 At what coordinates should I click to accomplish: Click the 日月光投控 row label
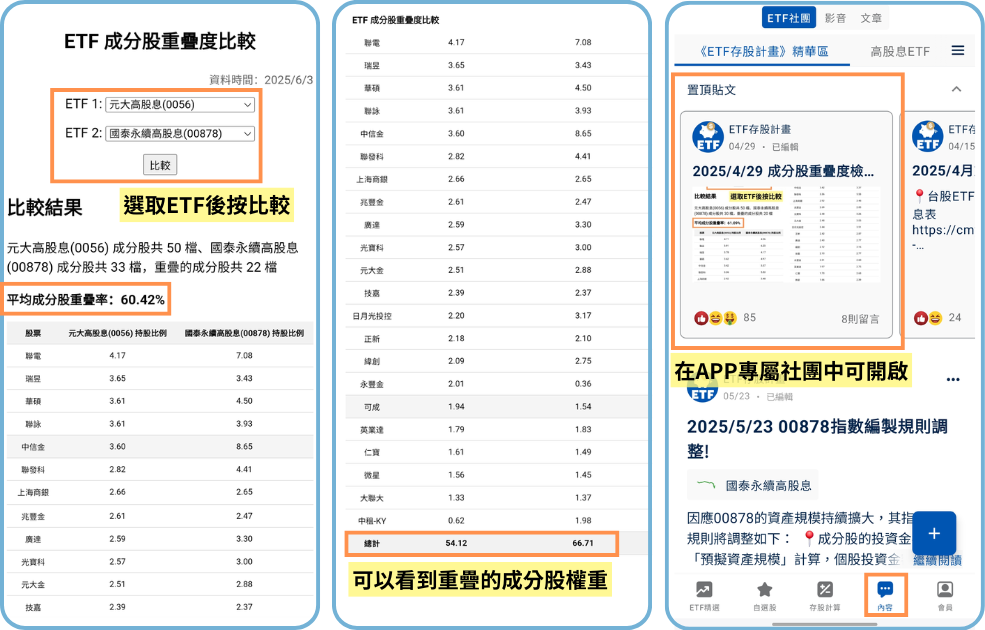point(372,316)
